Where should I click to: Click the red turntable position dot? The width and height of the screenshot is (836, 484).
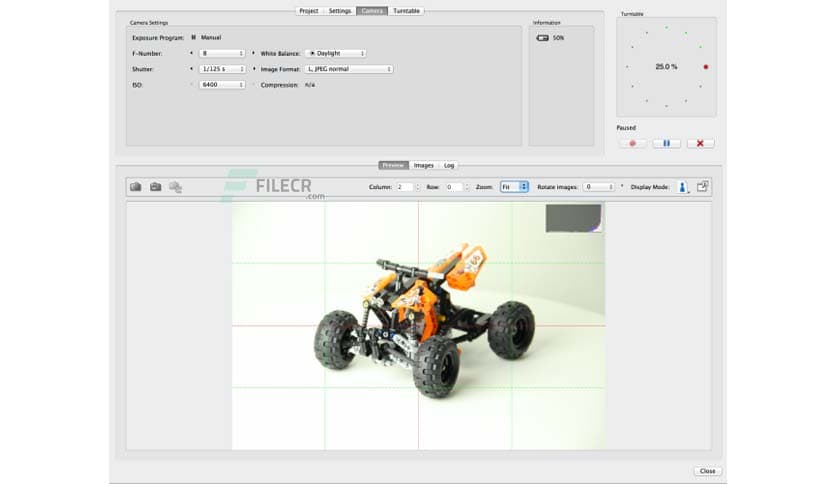click(705, 67)
